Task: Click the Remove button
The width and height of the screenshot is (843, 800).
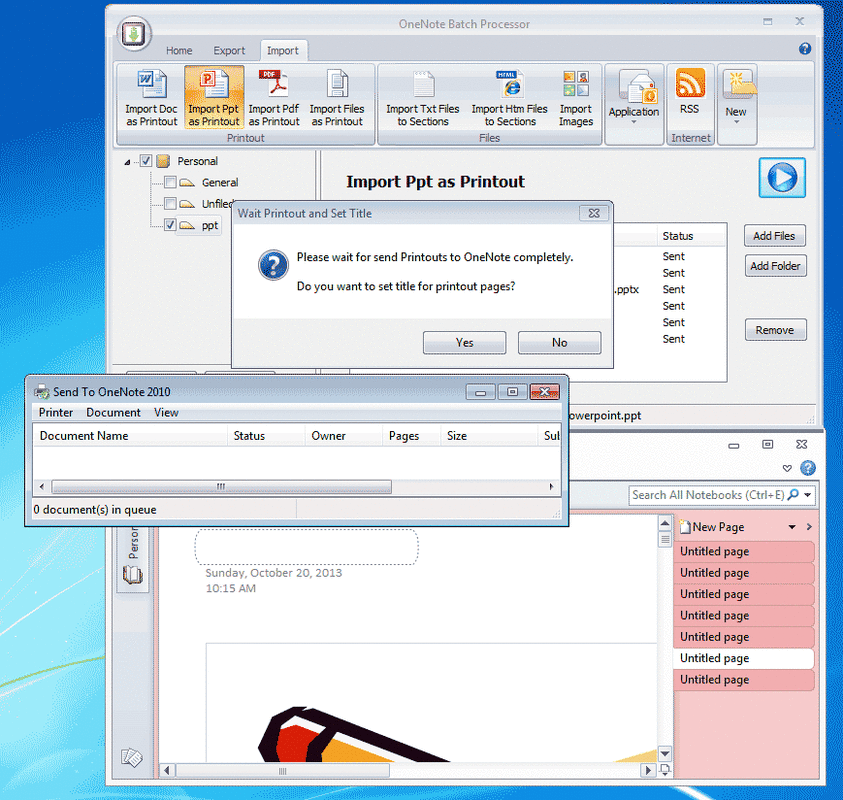Action: tap(775, 330)
